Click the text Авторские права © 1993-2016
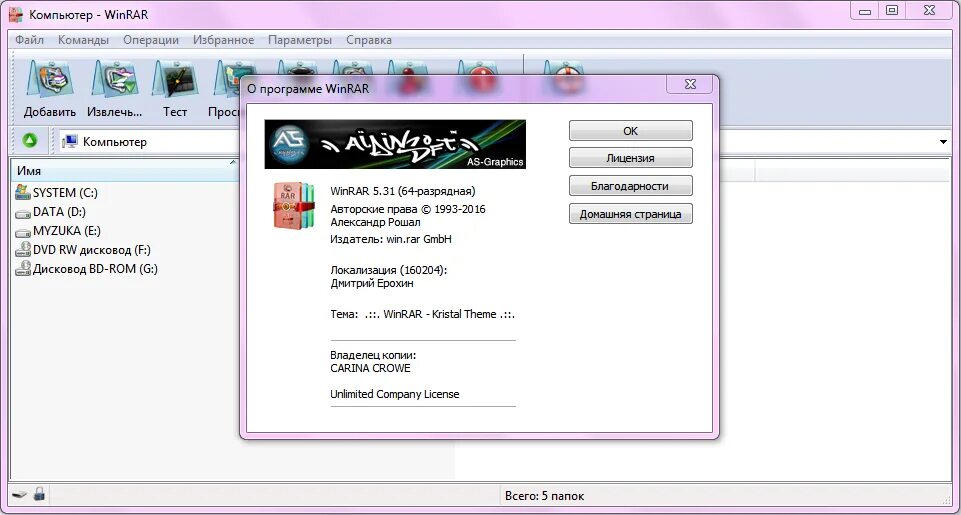 pos(408,209)
